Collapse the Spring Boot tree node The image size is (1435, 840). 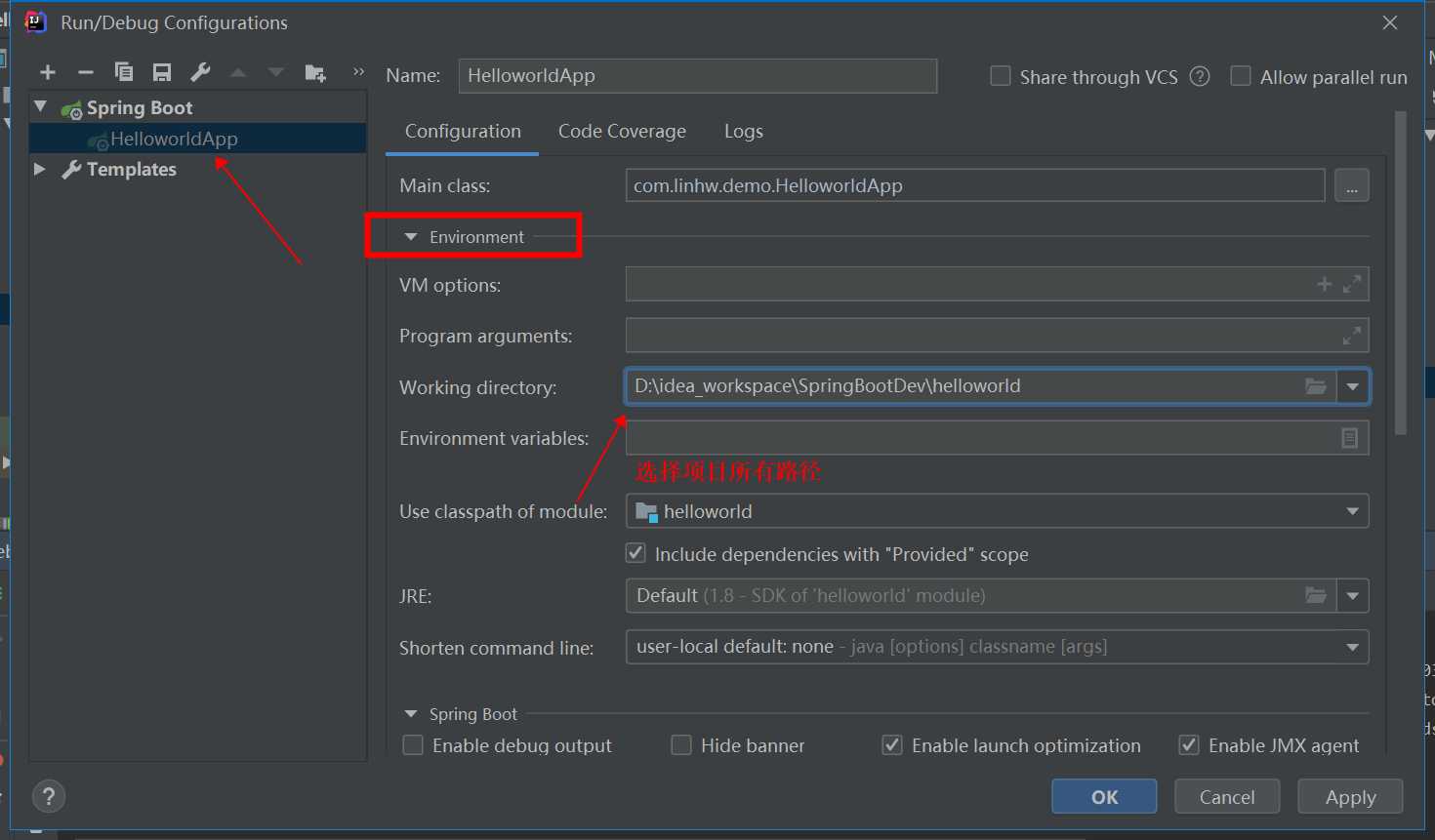click(40, 106)
